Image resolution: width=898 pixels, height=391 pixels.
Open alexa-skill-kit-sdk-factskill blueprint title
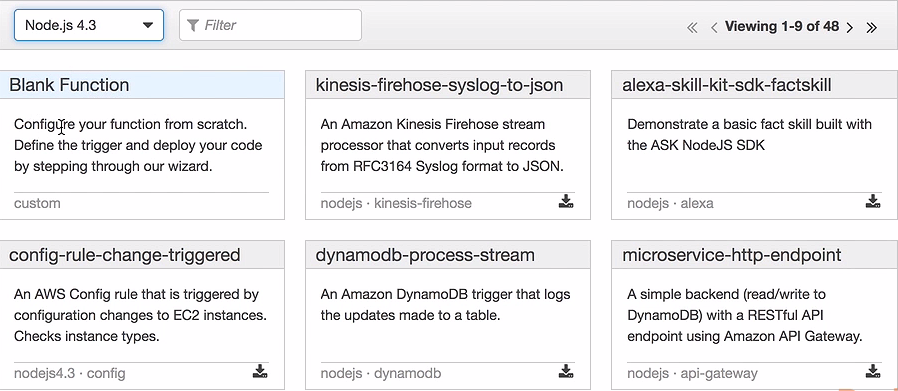click(726, 85)
